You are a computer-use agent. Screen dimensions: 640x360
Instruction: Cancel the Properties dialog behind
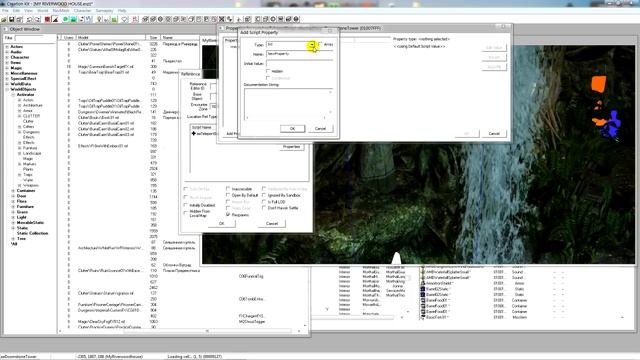[494, 133]
